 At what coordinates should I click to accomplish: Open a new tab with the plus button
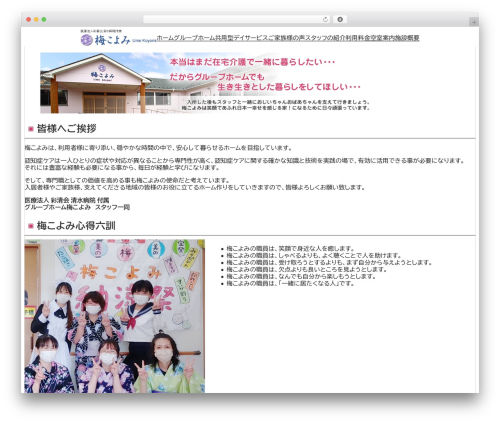pyautogui.click(x=474, y=22)
